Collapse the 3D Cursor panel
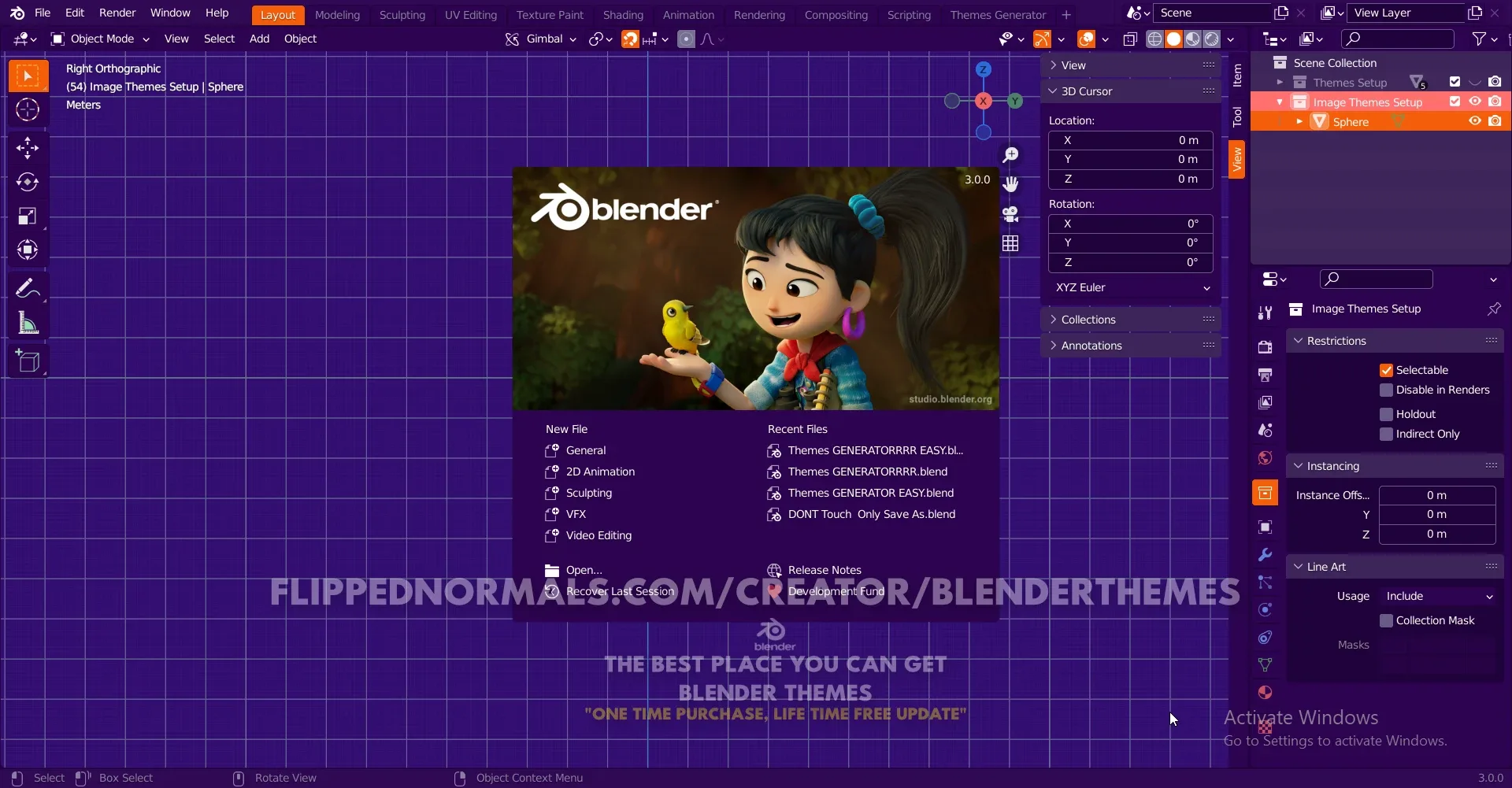The width and height of the screenshot is (1512, 788). tap(1131, 91)
